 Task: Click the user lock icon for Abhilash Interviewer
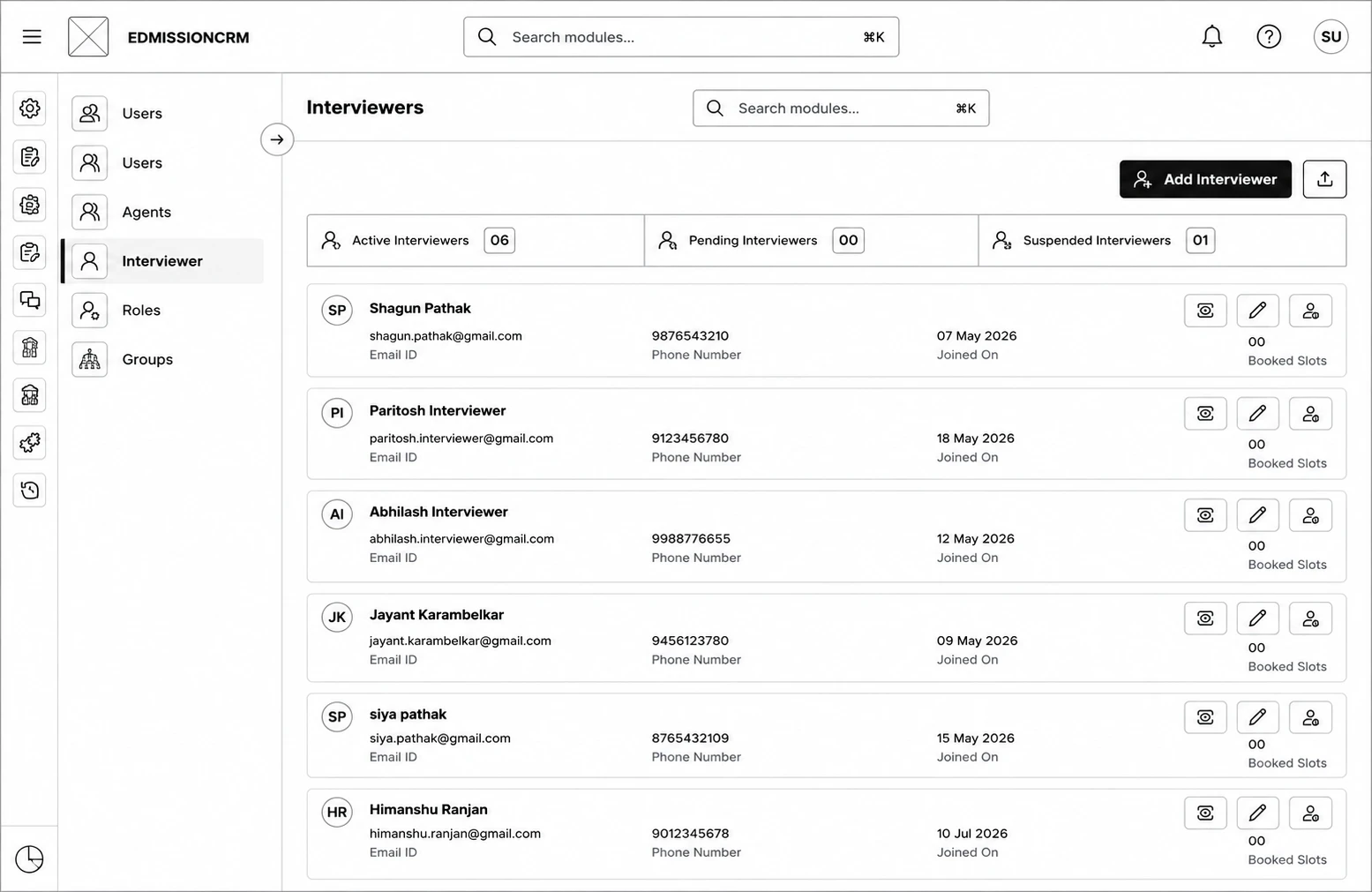pos(1310,515)
